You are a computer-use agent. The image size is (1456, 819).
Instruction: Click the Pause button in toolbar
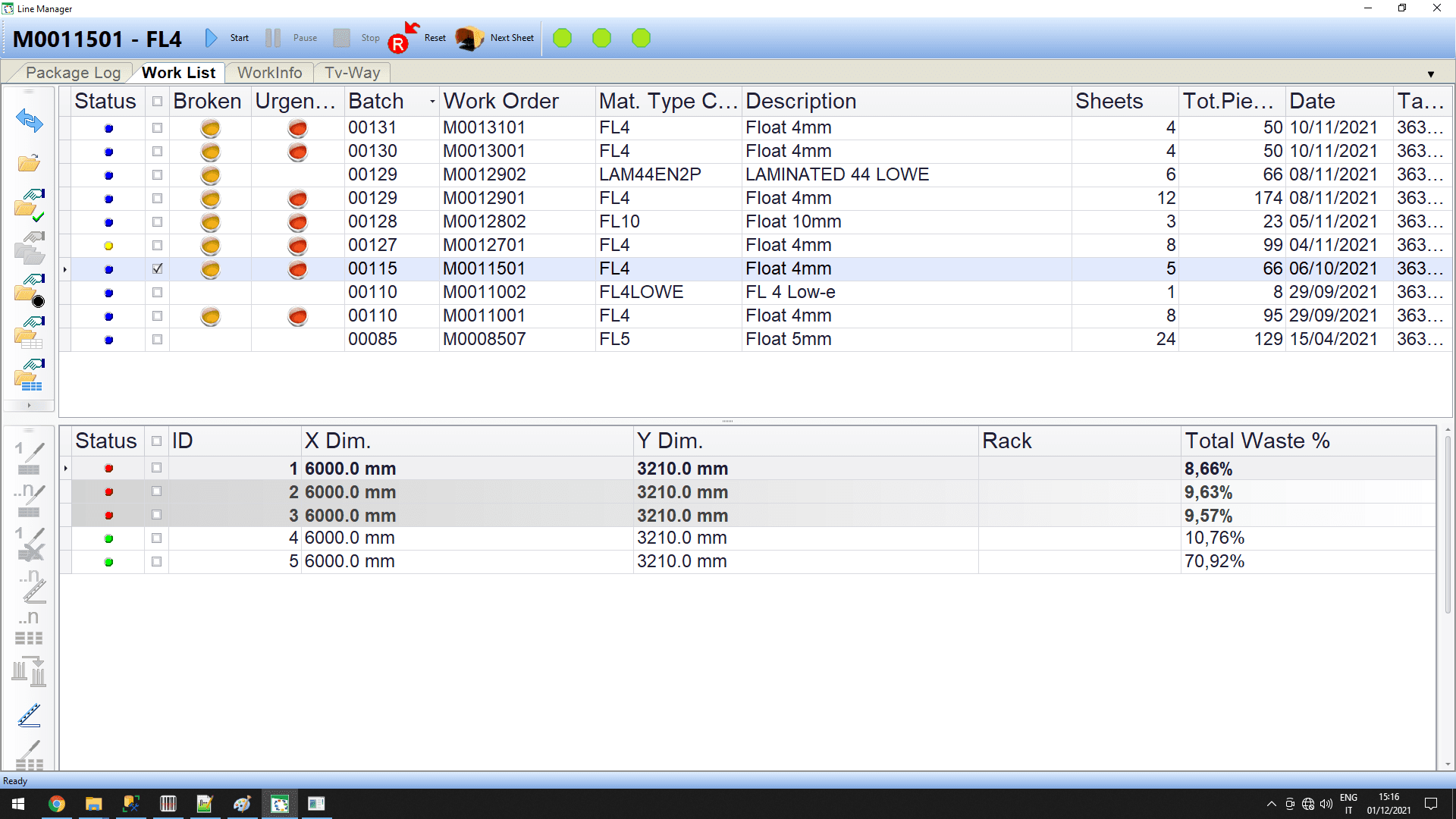(291, 38)
